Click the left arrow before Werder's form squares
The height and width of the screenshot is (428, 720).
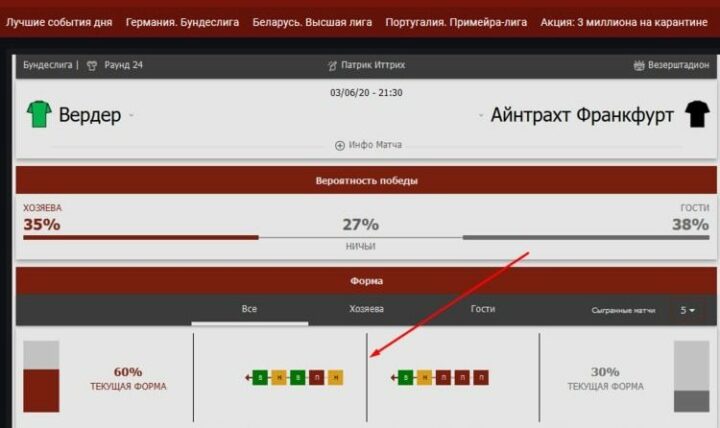point(247,377)
